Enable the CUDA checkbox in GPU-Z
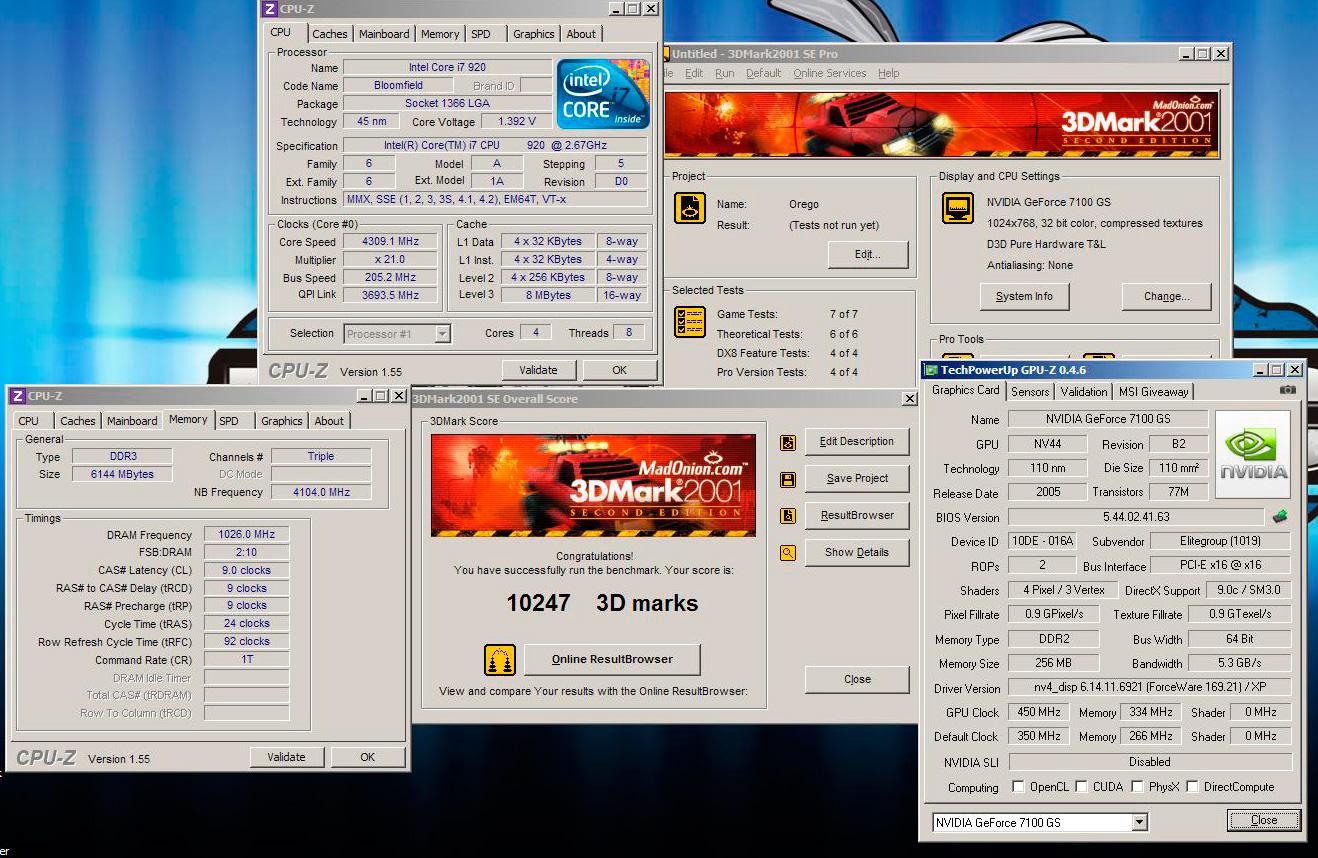The image size is (1318, 858). coord(1080,787)
